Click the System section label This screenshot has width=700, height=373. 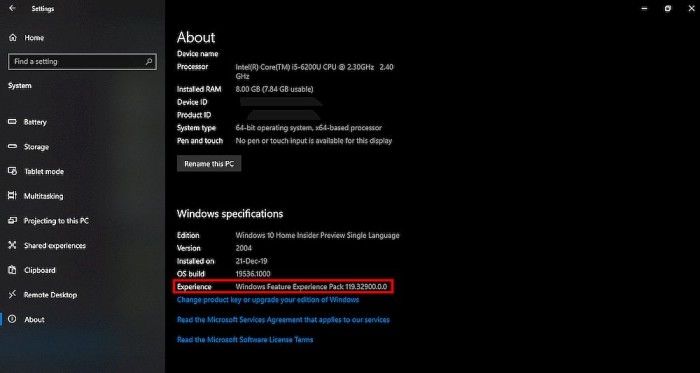(20, 86)
